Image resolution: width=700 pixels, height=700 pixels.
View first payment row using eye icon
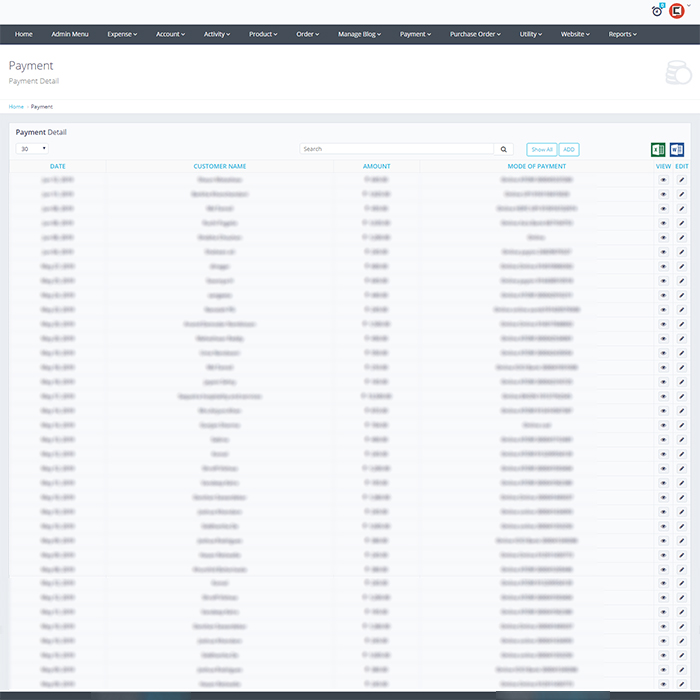[663, 179]
